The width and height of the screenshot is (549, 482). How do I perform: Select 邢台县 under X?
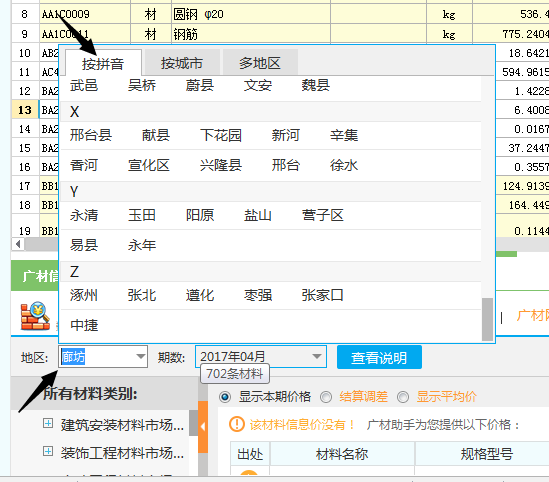pyautogui.click(x=91, y=135)
